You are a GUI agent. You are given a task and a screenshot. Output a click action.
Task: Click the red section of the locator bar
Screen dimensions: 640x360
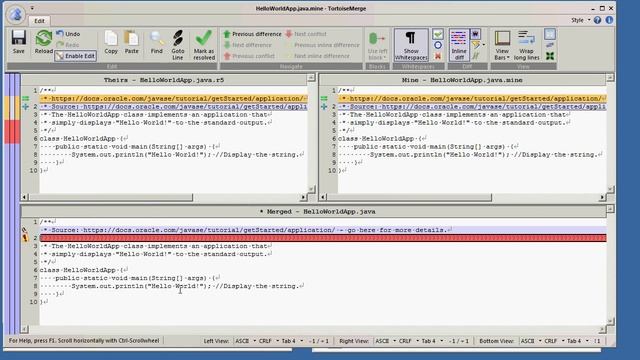point(12,131)
